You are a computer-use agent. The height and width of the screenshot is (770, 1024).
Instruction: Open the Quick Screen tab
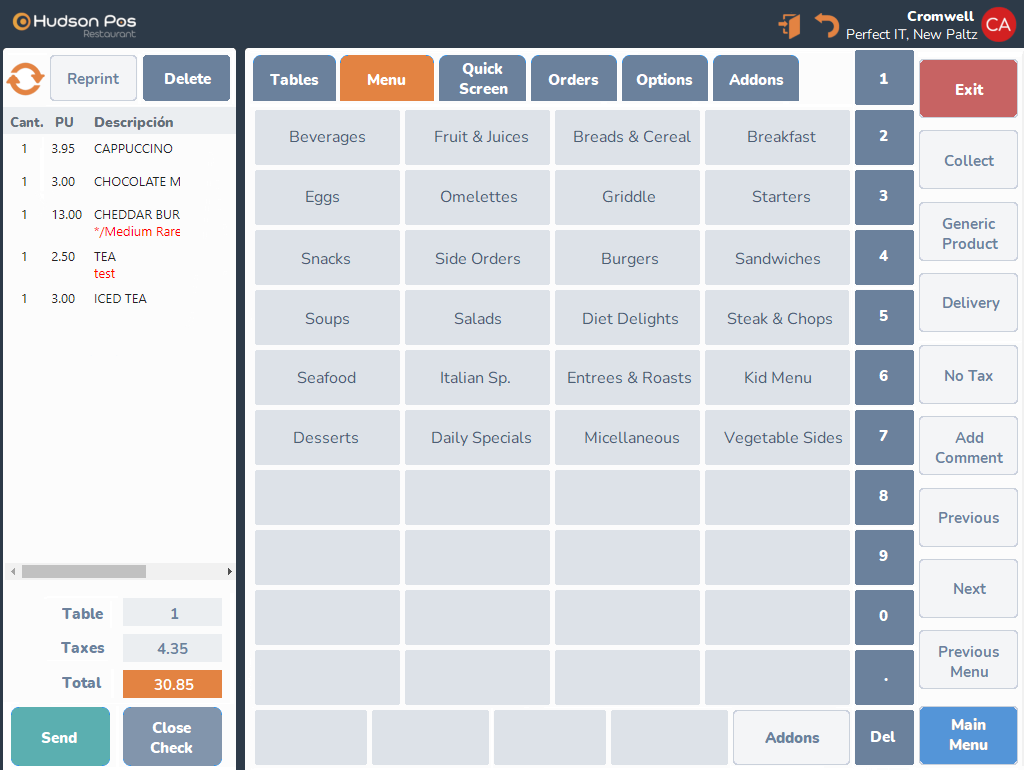click(483, 79)
